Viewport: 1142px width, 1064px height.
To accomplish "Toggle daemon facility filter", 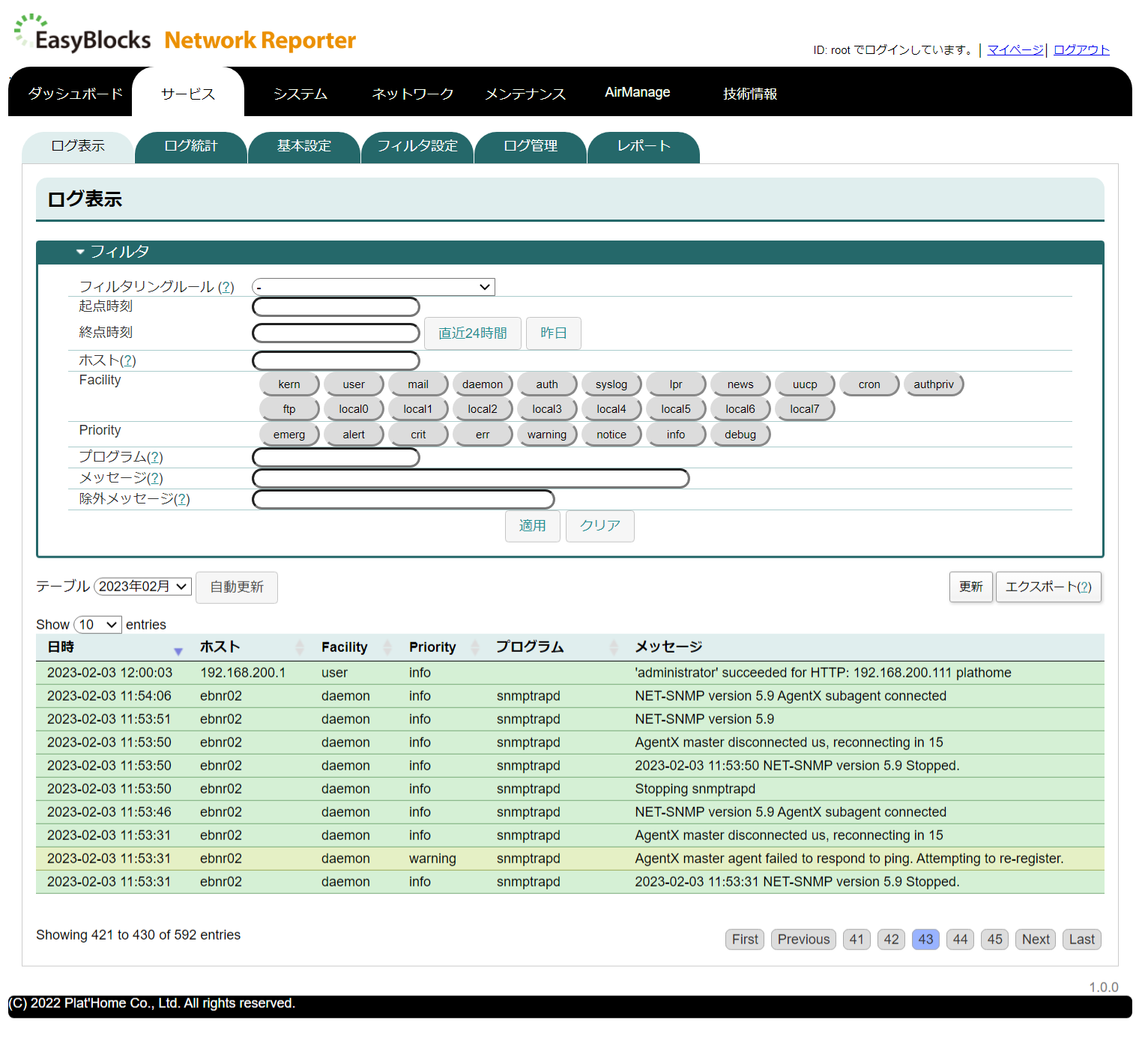I will click(x=483, y=384).
